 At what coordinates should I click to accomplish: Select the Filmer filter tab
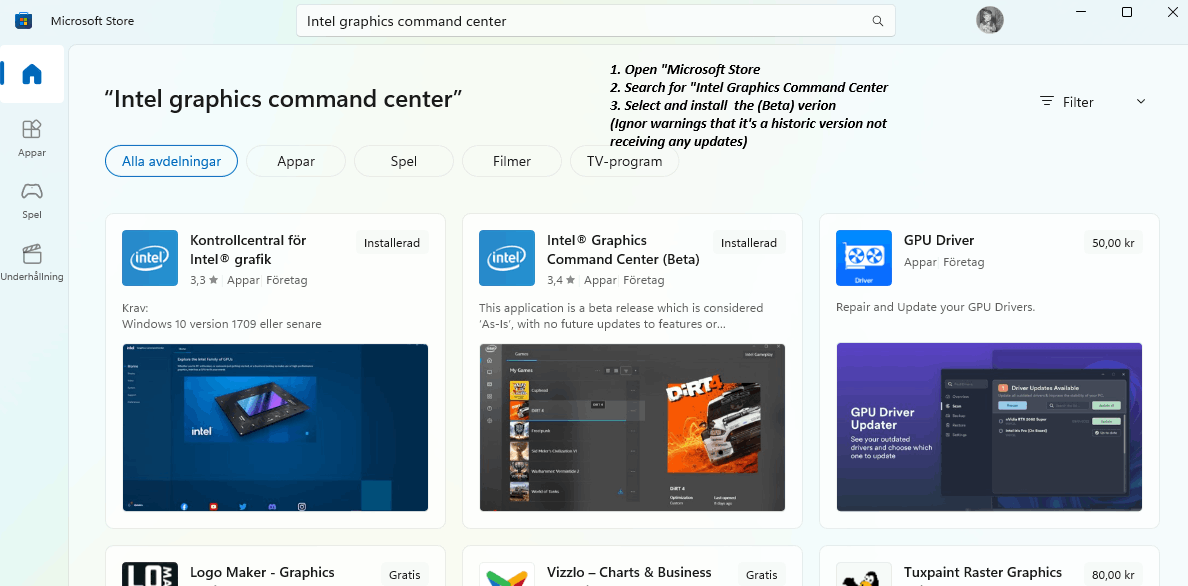point(511,161)
